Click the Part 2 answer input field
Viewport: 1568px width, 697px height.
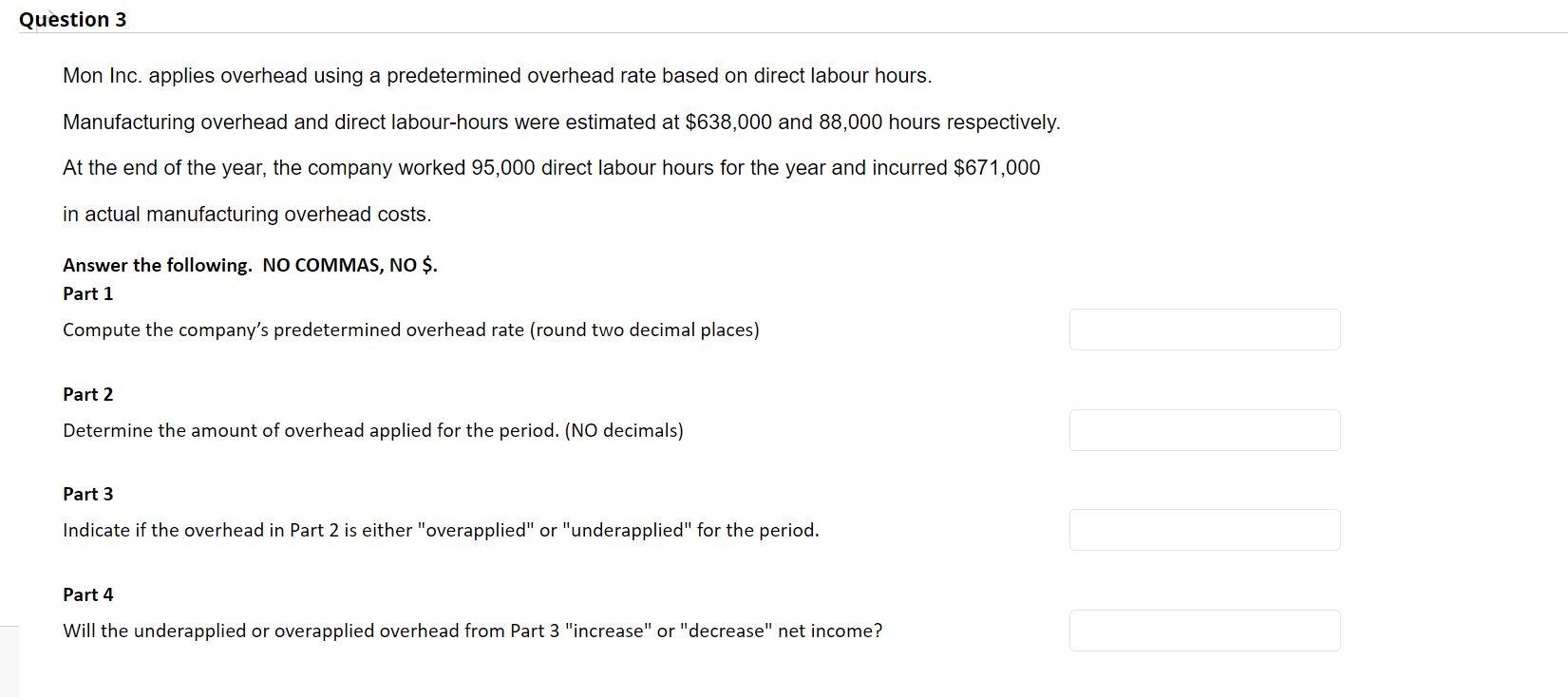tap(1204, 430)
